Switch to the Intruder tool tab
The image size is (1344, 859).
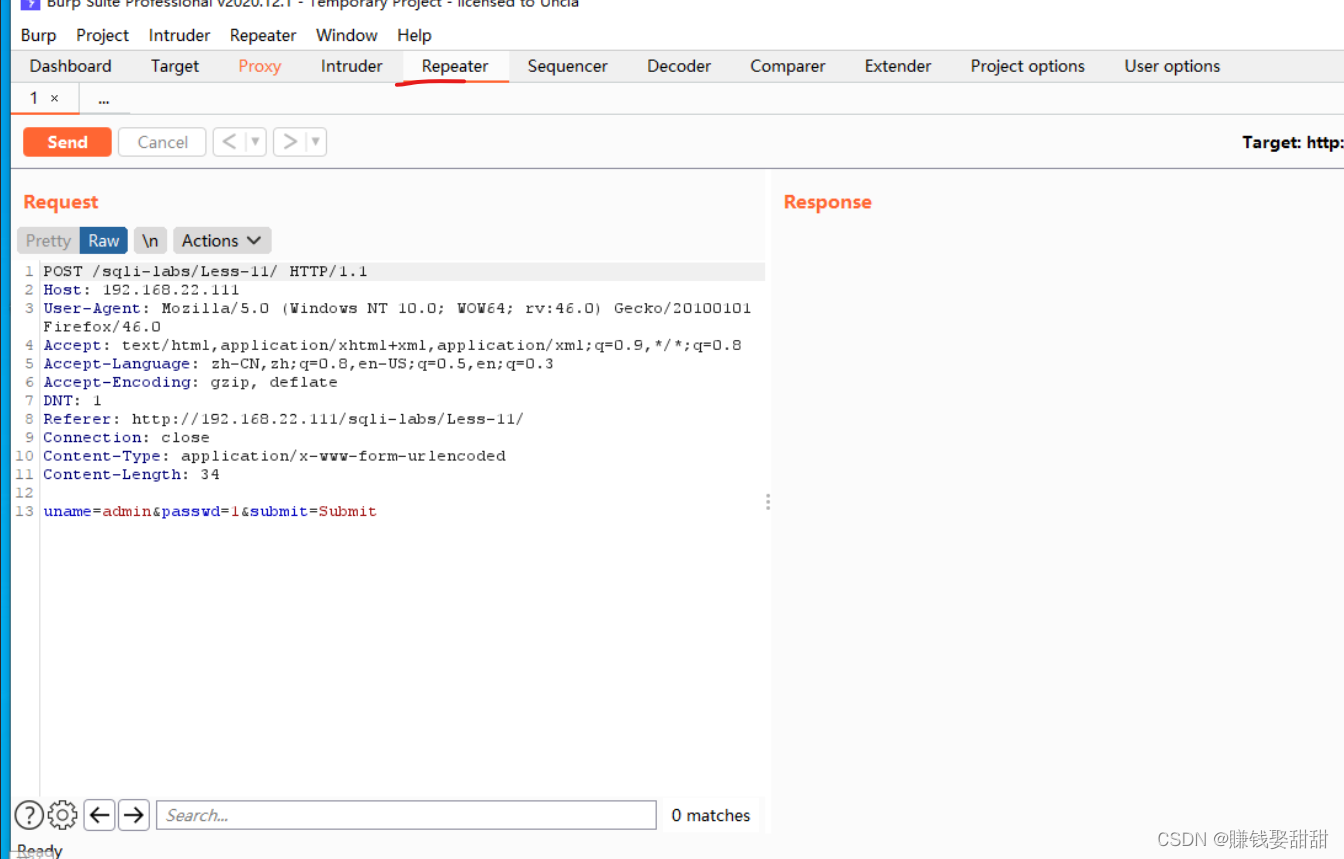[351, 66]
